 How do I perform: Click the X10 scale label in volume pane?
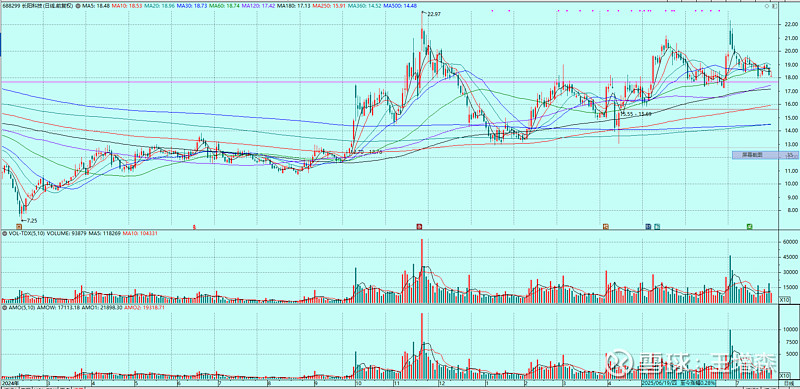click(786, 301)
